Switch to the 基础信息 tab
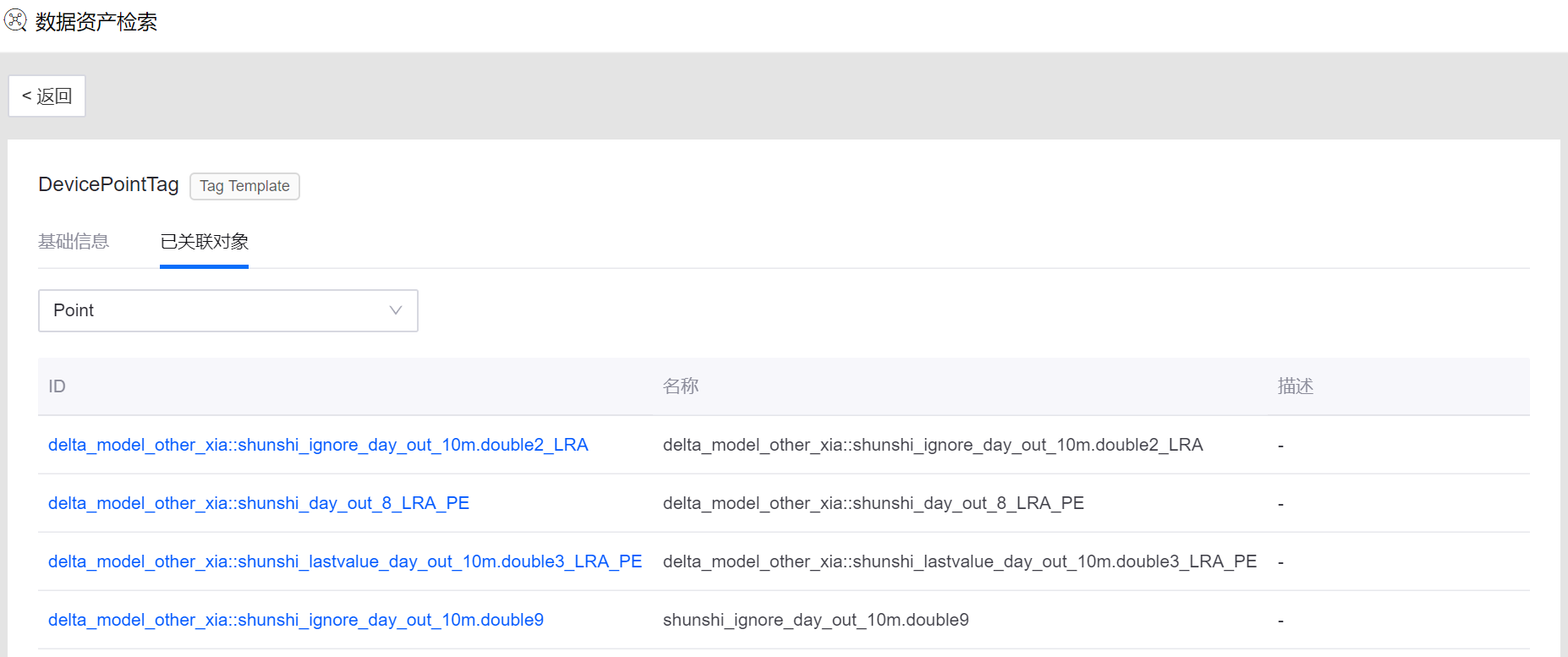Screen dimensions: 1568x657 click(74, 242)
